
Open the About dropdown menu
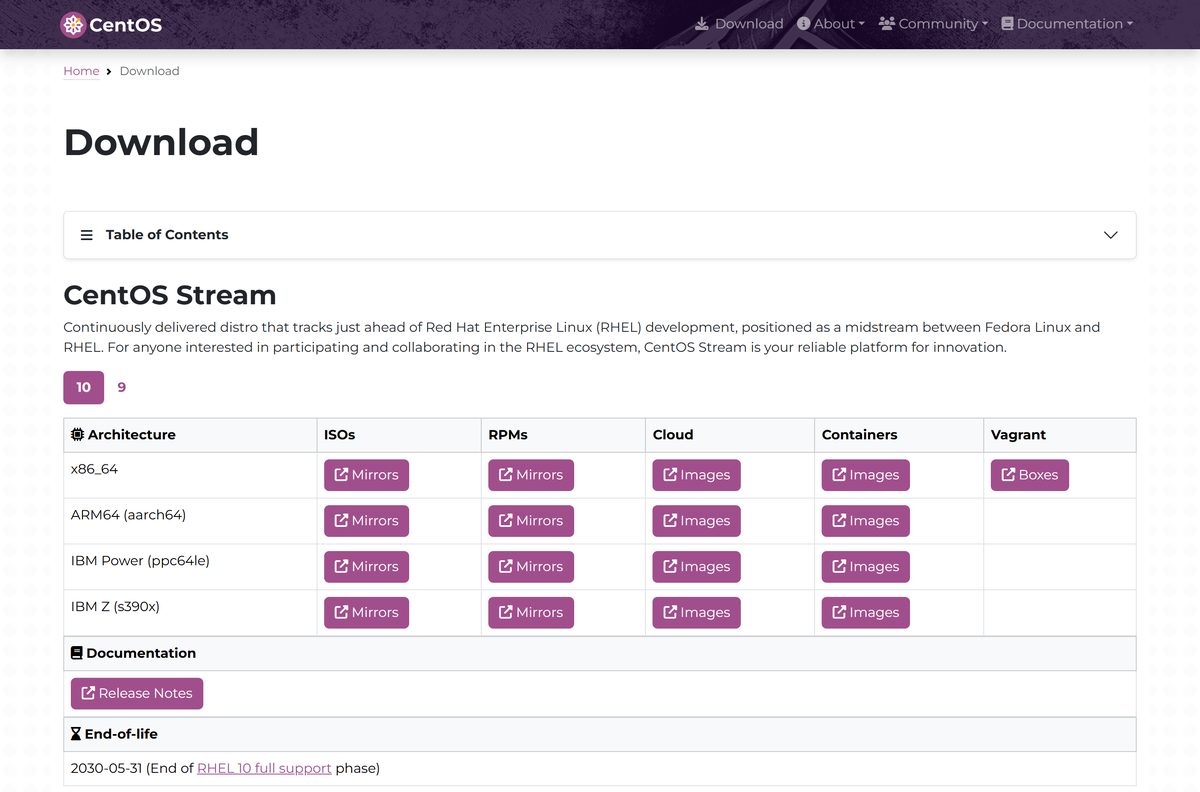(831, 24)
